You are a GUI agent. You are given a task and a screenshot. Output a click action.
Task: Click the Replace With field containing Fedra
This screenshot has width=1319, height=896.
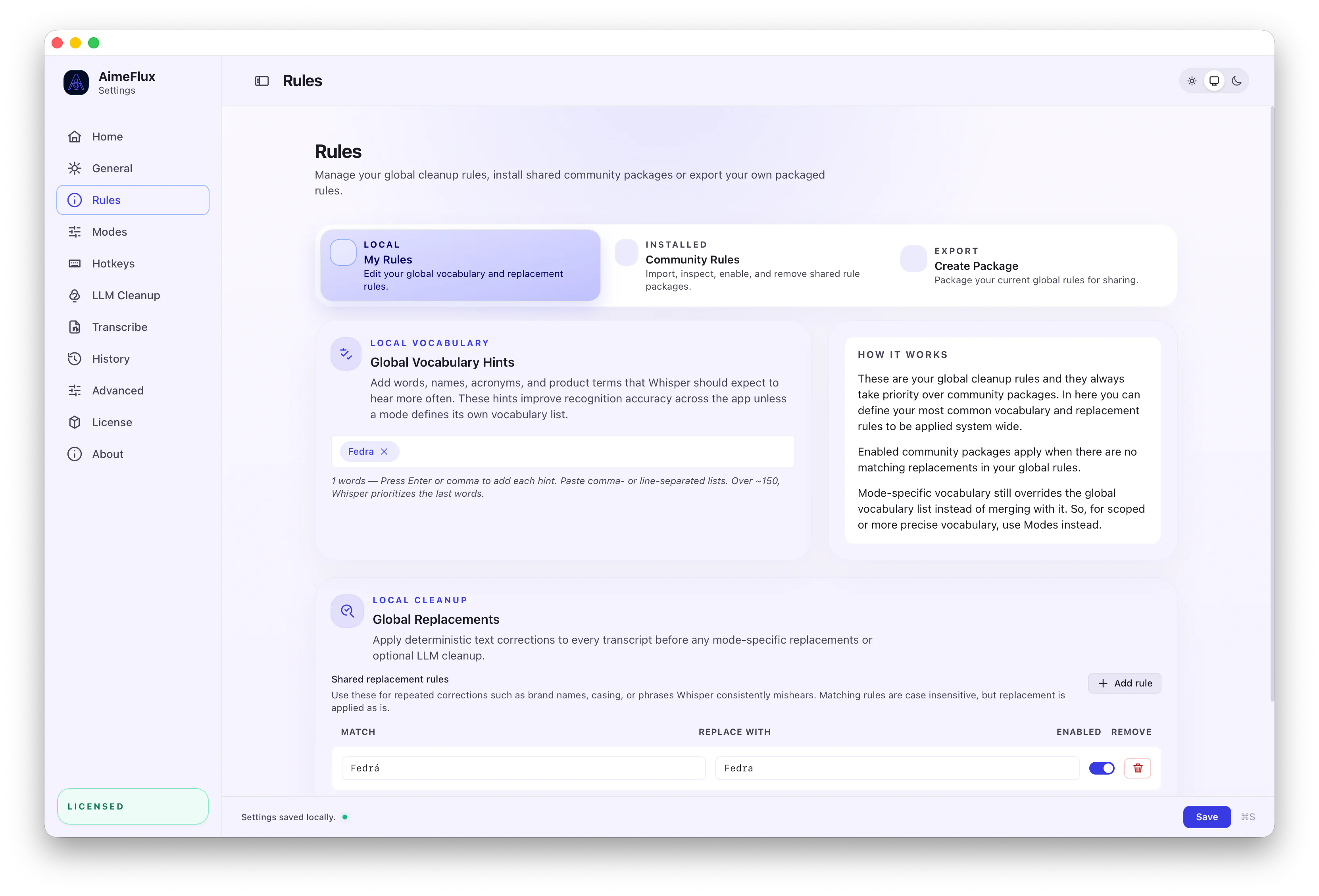[897, 768]
